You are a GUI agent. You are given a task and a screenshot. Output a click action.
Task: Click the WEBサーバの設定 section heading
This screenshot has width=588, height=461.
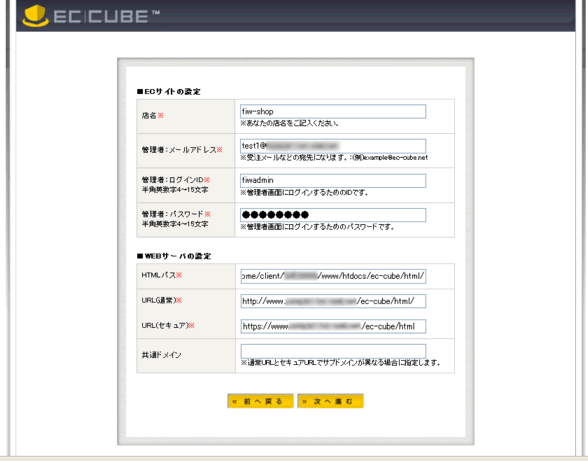click(174, 256)
